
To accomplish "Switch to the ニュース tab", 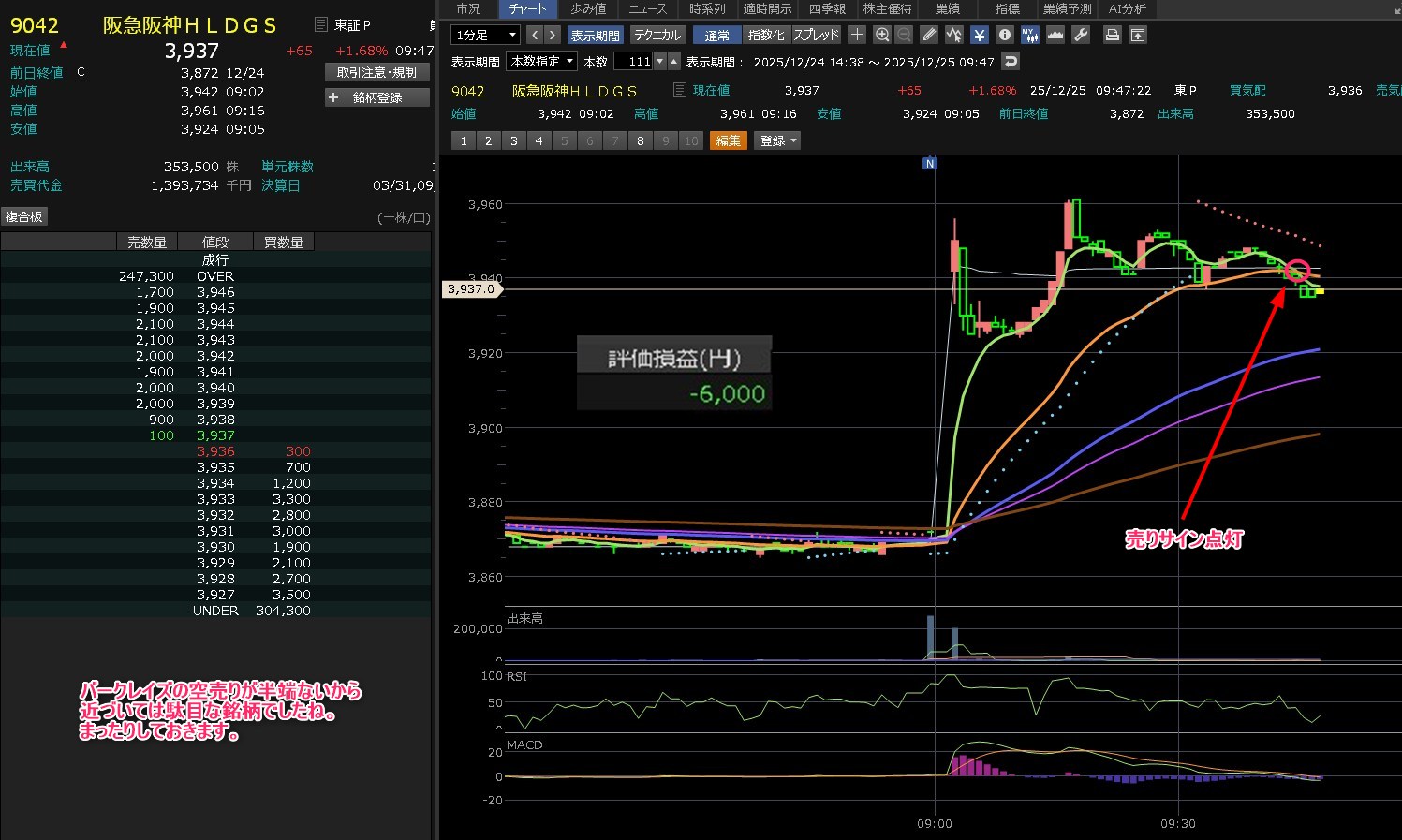I will click(x=647, y=8).
